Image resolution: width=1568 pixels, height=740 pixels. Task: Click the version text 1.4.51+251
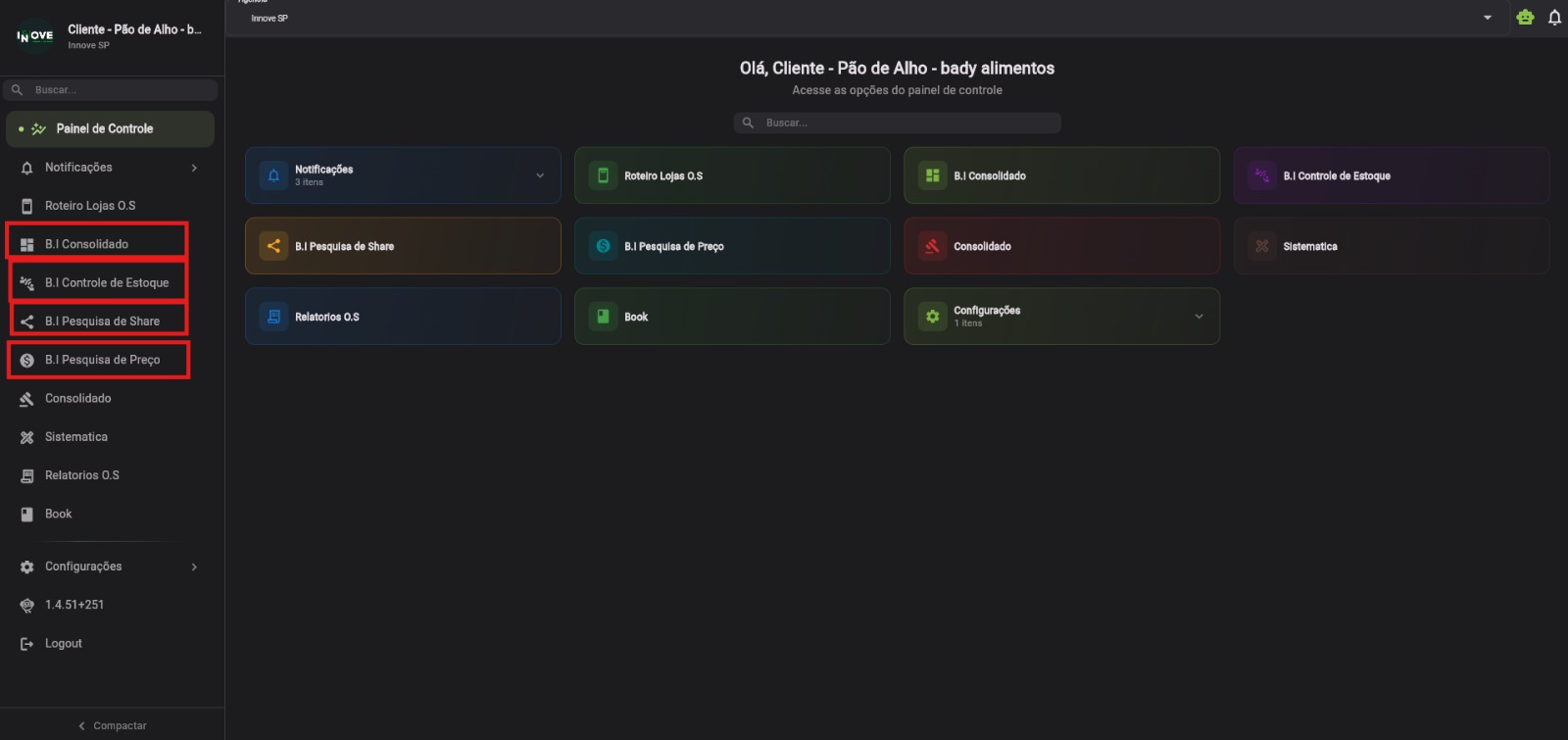coord(74,605)
